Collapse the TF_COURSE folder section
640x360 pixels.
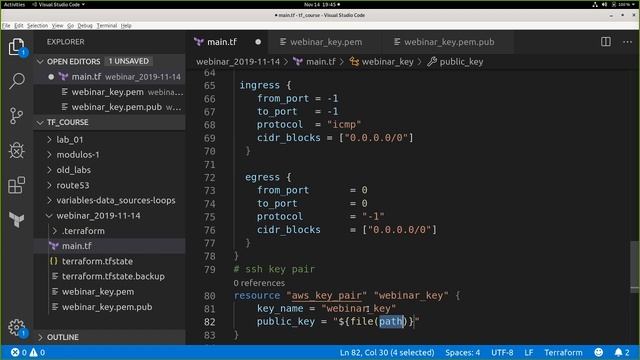[40, 122]
